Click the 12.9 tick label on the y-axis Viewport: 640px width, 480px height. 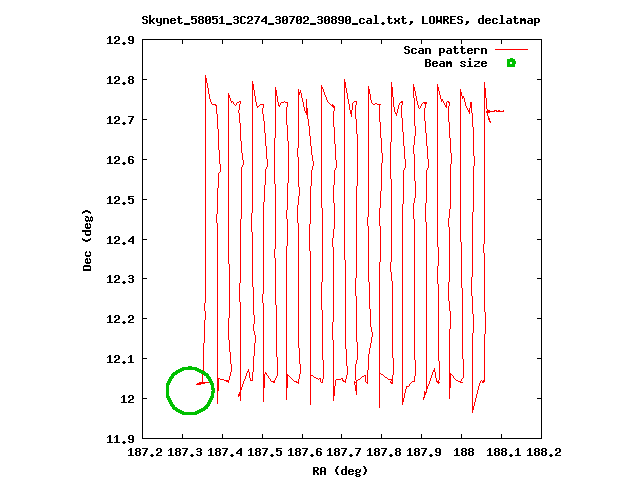120,40
